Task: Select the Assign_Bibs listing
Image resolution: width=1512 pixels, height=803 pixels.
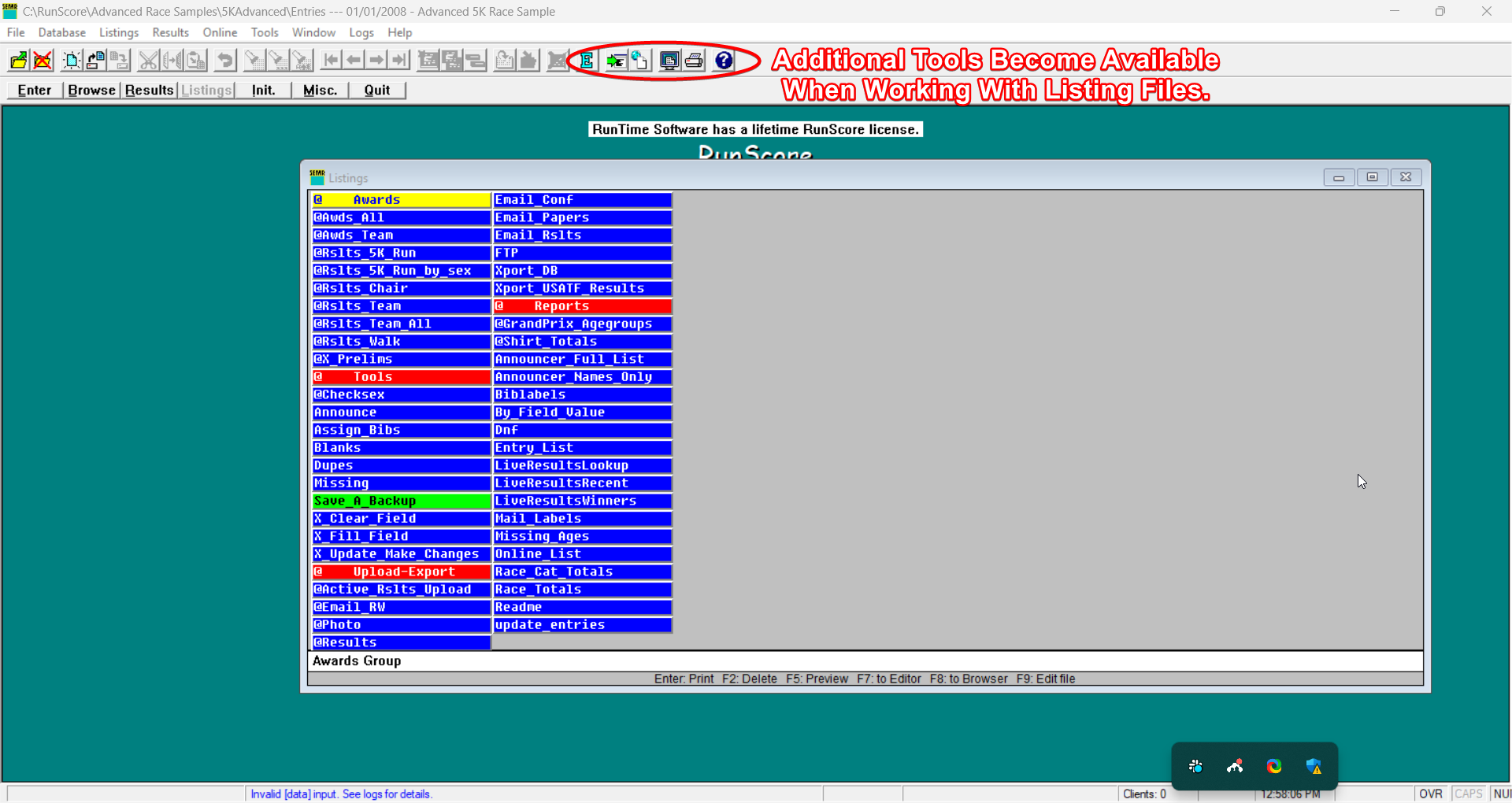Action: pyautogui.click(x=402, y=430)
